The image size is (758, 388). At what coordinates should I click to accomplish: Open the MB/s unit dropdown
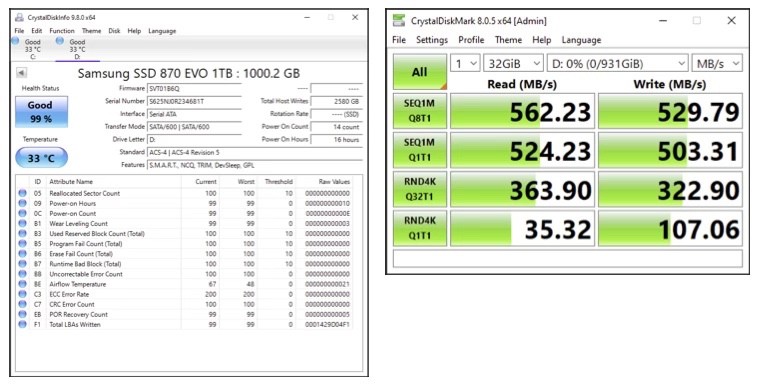pos(717,63)
